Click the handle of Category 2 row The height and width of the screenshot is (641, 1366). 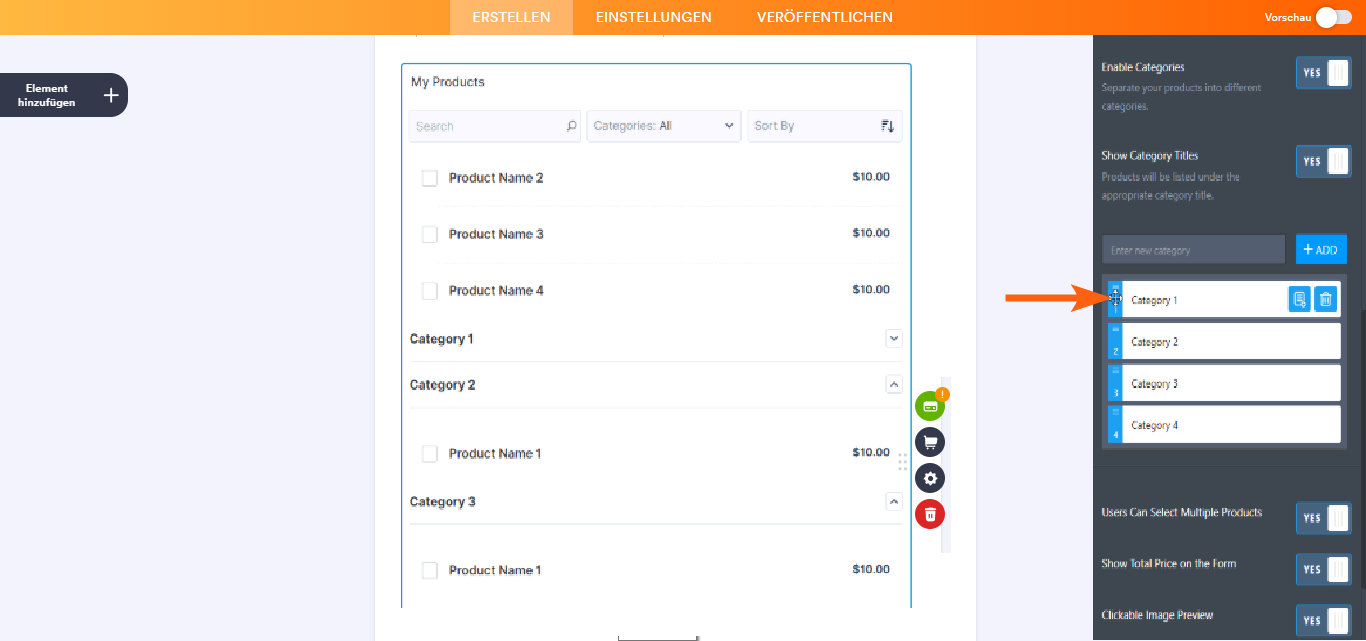pyautogui.click(x=1115, y=341)
